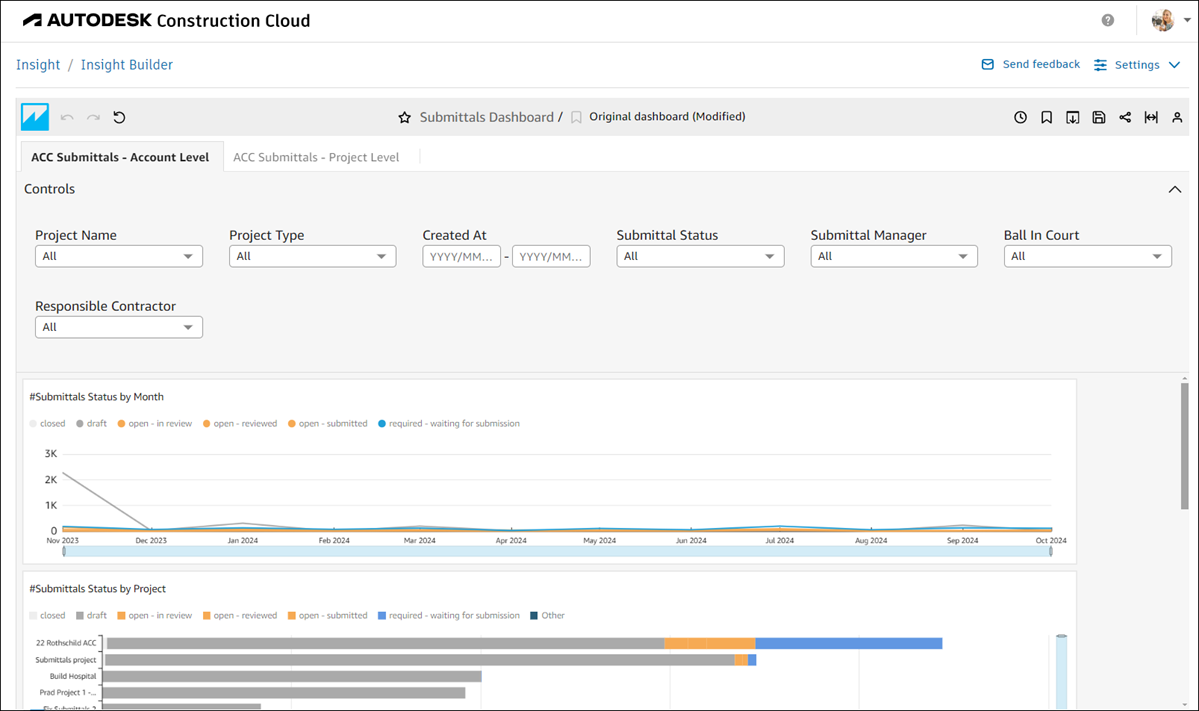Click the Created At end date field

pyautogui.click(x=551, y=256)
